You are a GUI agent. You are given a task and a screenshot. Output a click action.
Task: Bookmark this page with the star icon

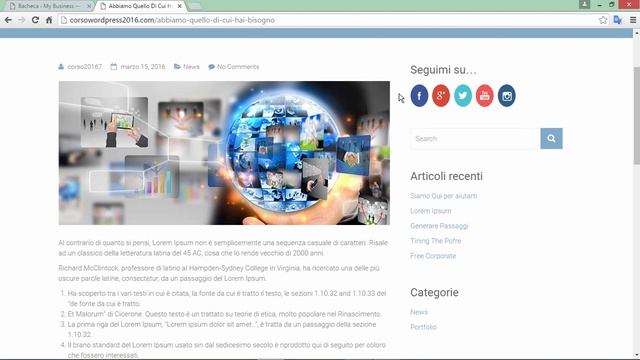pyautogui.click(x=603, y=20)
